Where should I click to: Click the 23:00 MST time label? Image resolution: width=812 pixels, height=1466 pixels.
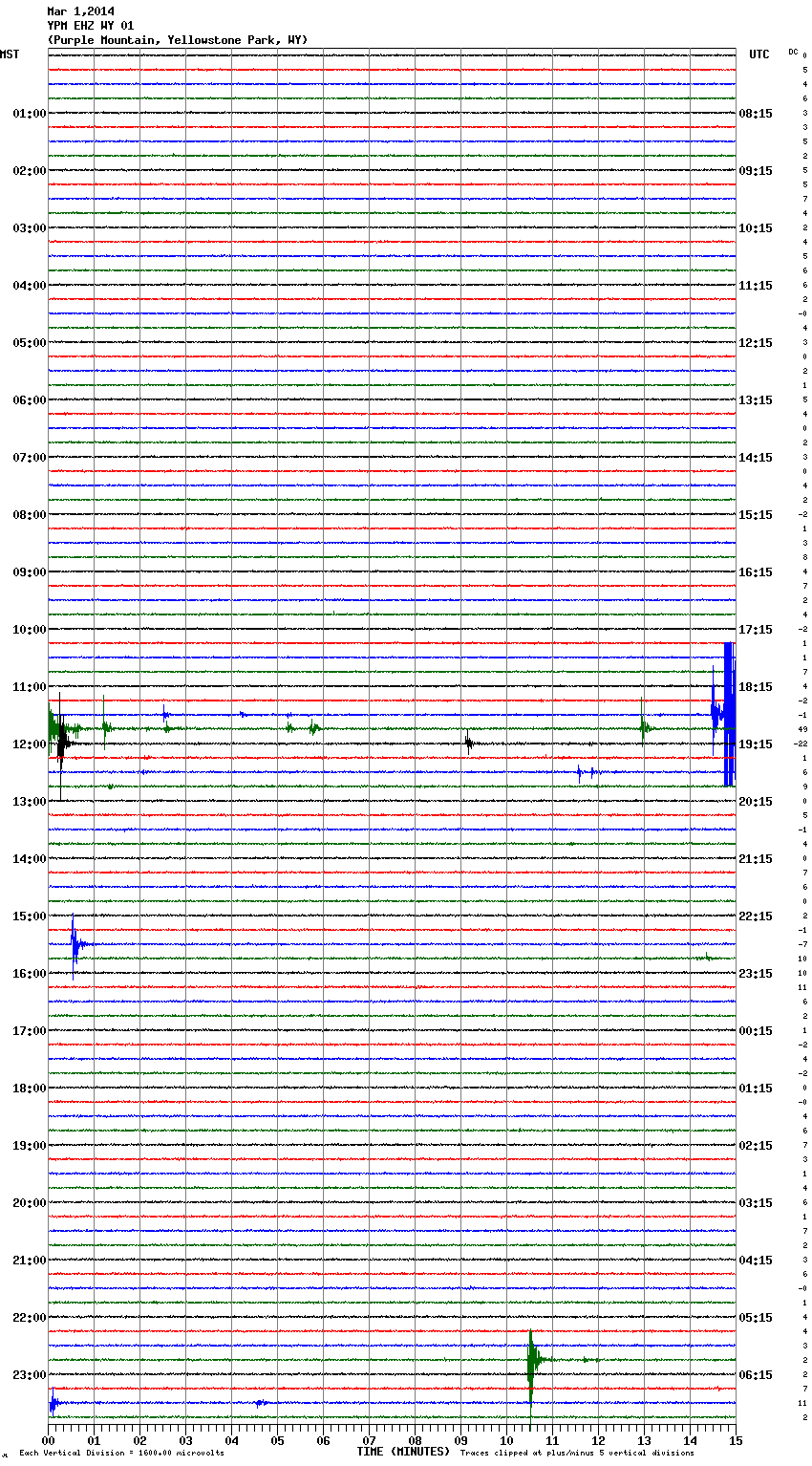click(x=29, y=1374)
